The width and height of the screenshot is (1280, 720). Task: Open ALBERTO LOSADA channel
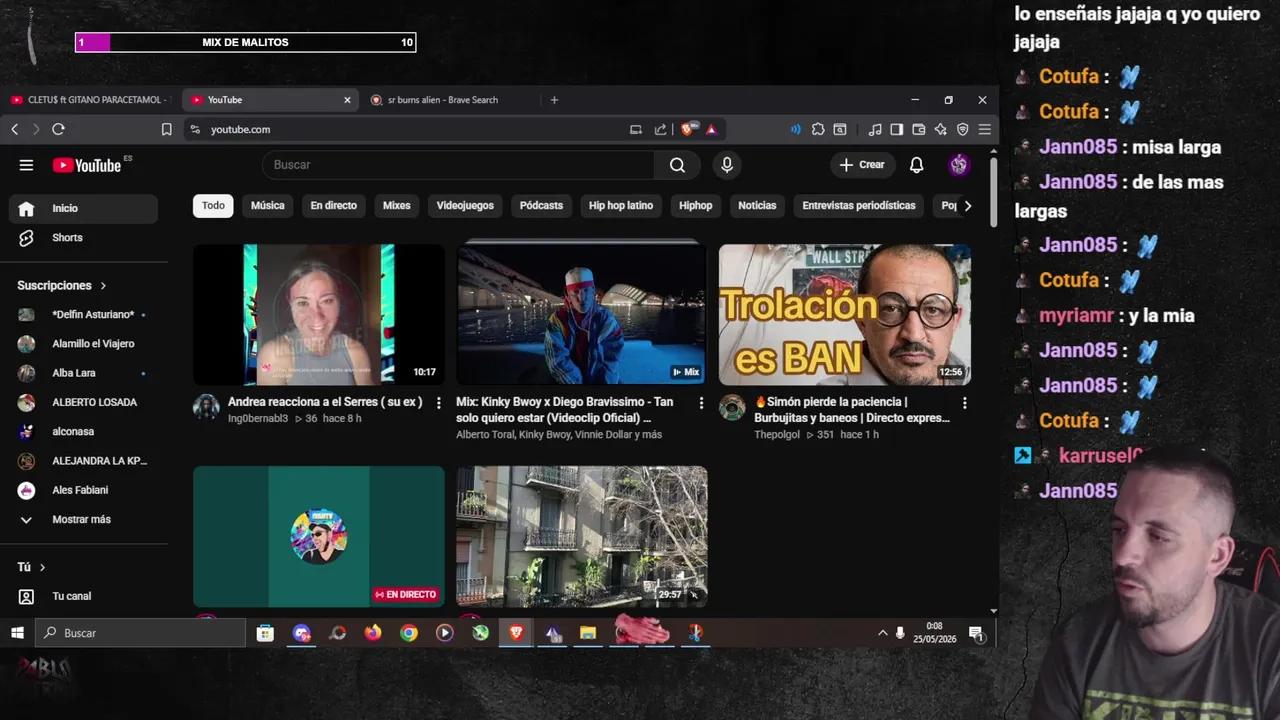84,402
